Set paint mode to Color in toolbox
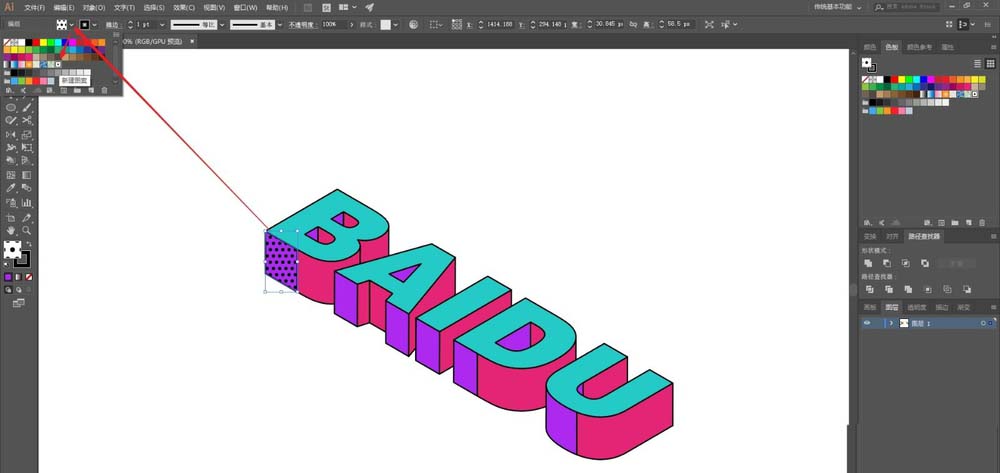1000x473 pixels. [8, 277]
